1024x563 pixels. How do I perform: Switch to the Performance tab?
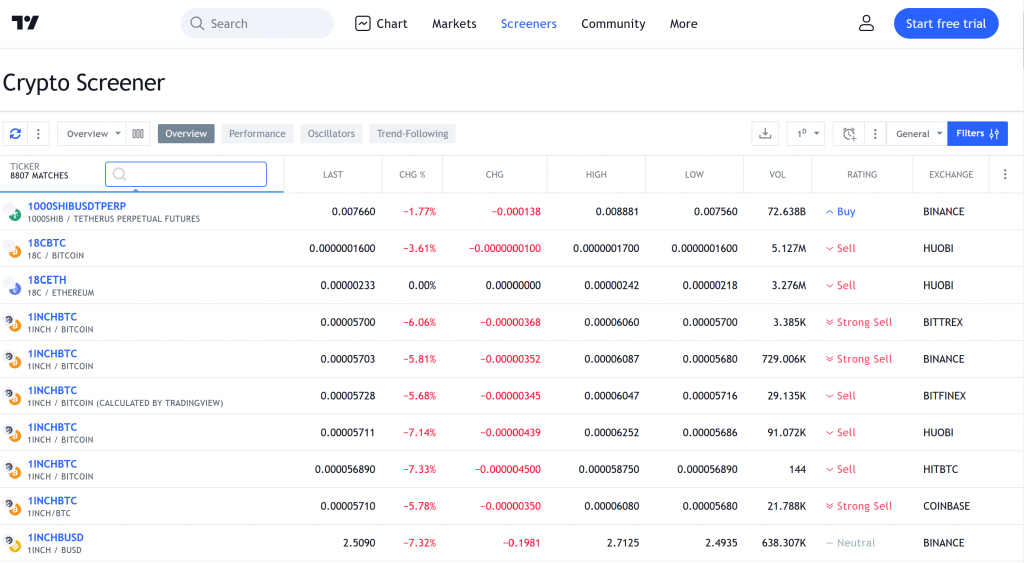257,133
